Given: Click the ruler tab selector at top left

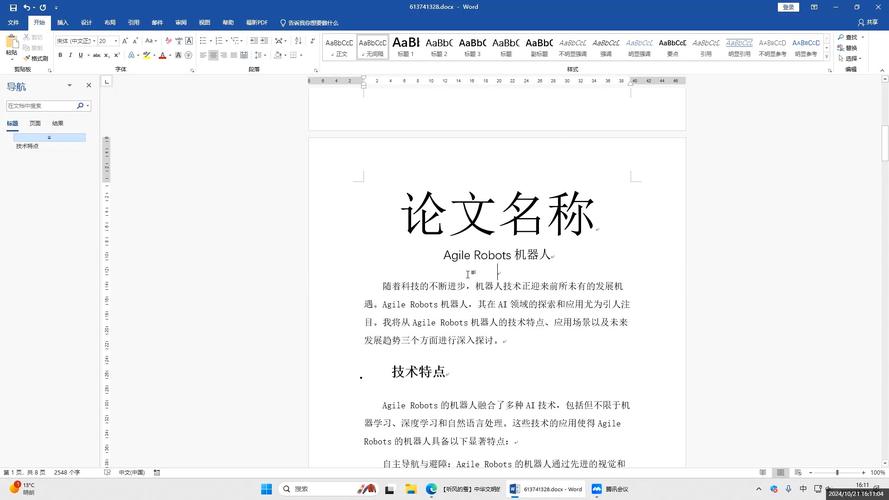Looking at the screenshot, I should pos(107,82).
